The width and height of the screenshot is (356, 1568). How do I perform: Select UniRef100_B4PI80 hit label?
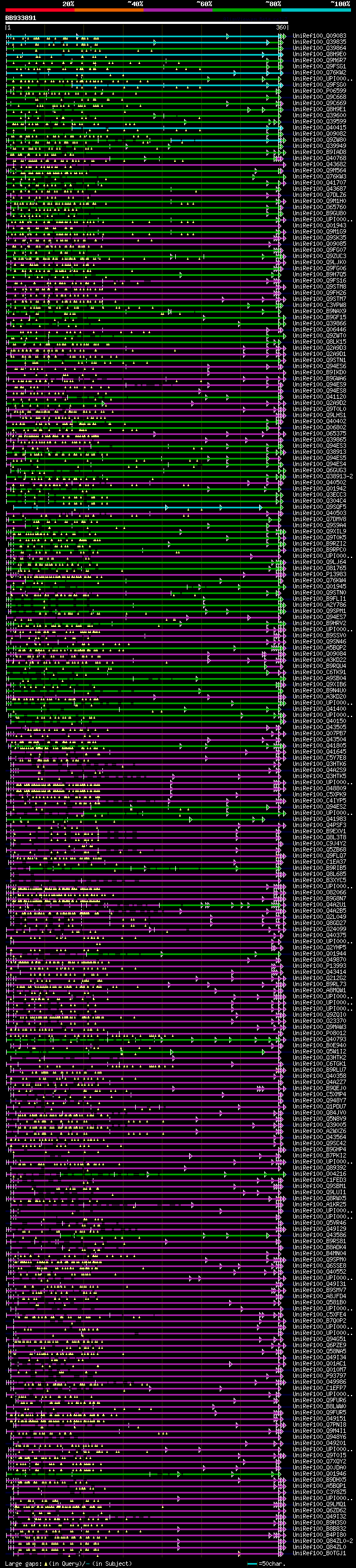pyautogui.click(x=319, y=1535)
